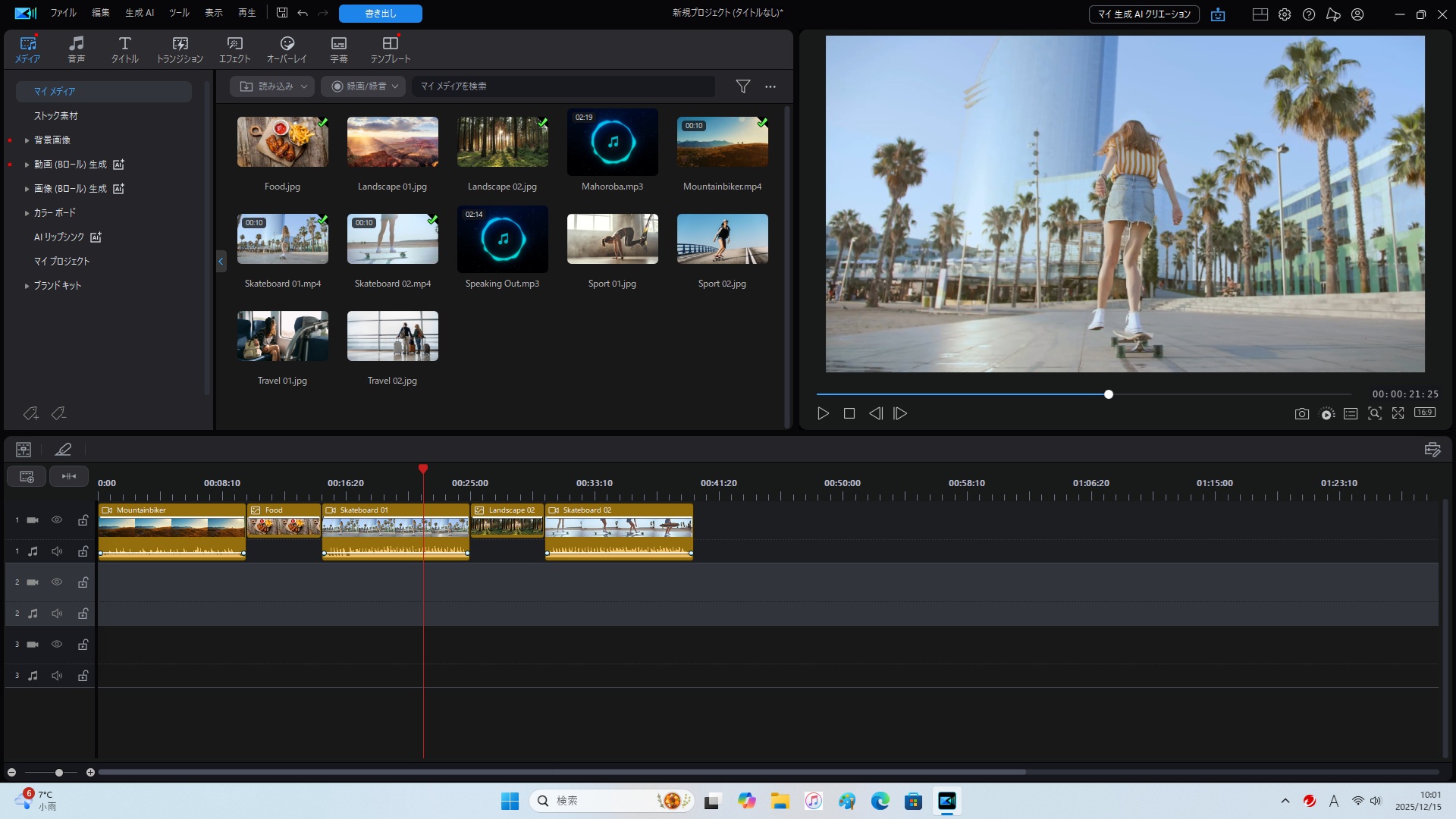The height and width of the screenshot is (819, 1456).
Task: Toggle lock on video track 2
Action: click(83, 582)
